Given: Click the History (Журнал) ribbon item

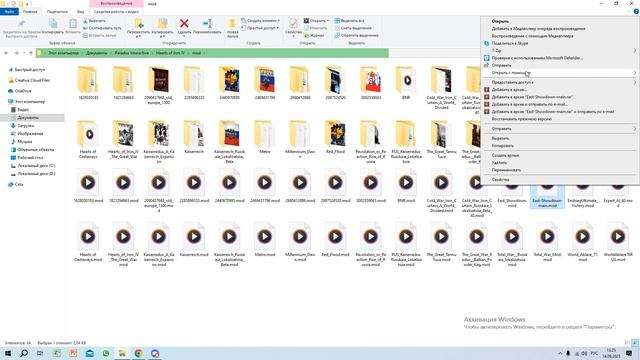Looking at the screenshot, I should tap(314, 36).
